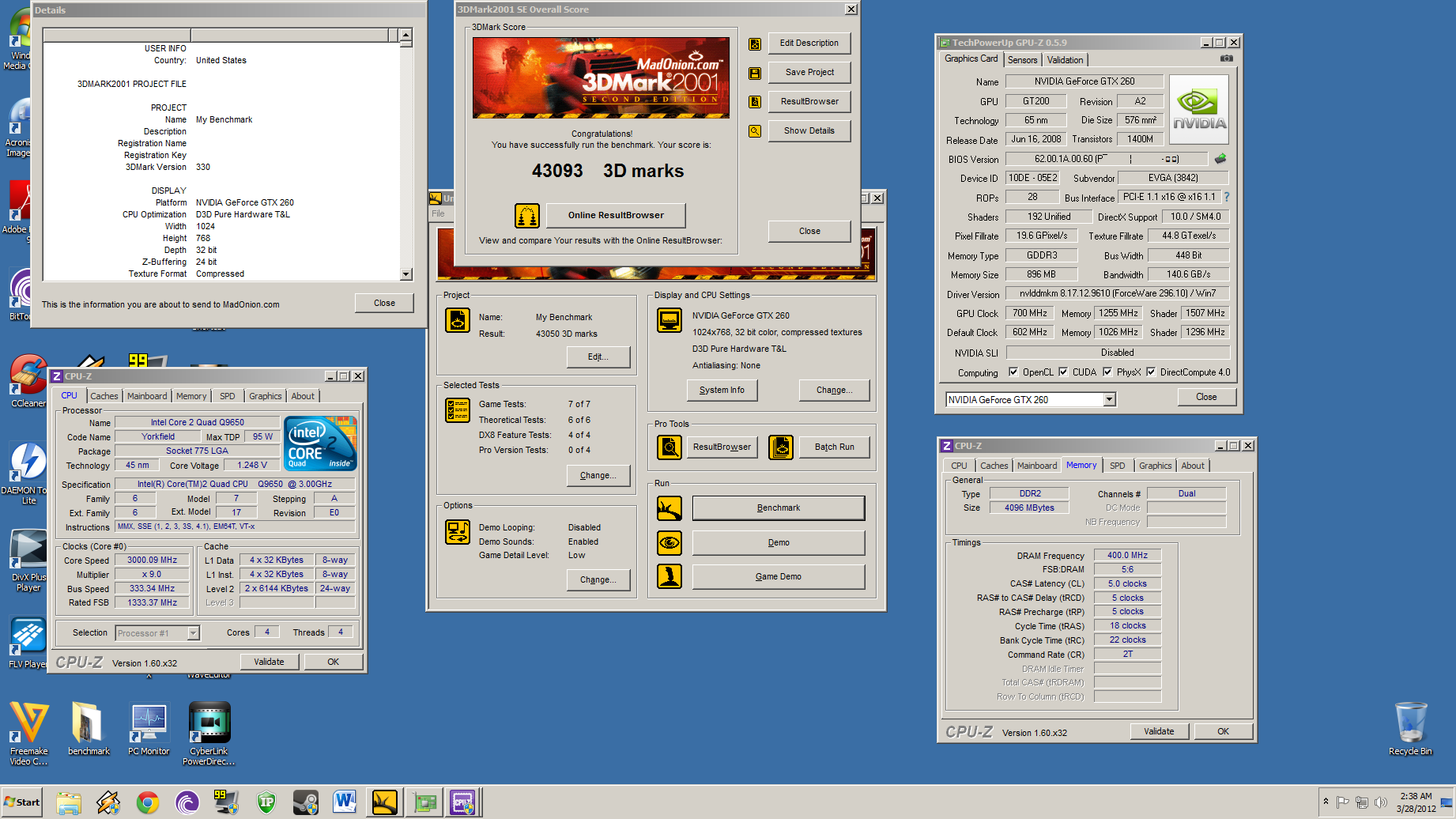
Task: Open Steam from the taskbar
Action: click(x=305, y=803)
